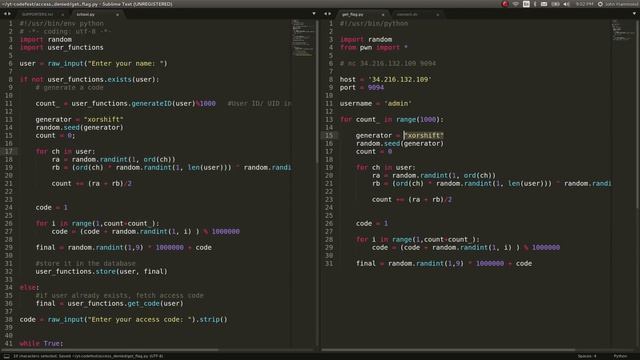Screen dimensions: 640x360
Task: Click the host IP '34.216.132.109' string
Action: pyautogui.click(x=400, y=80)
